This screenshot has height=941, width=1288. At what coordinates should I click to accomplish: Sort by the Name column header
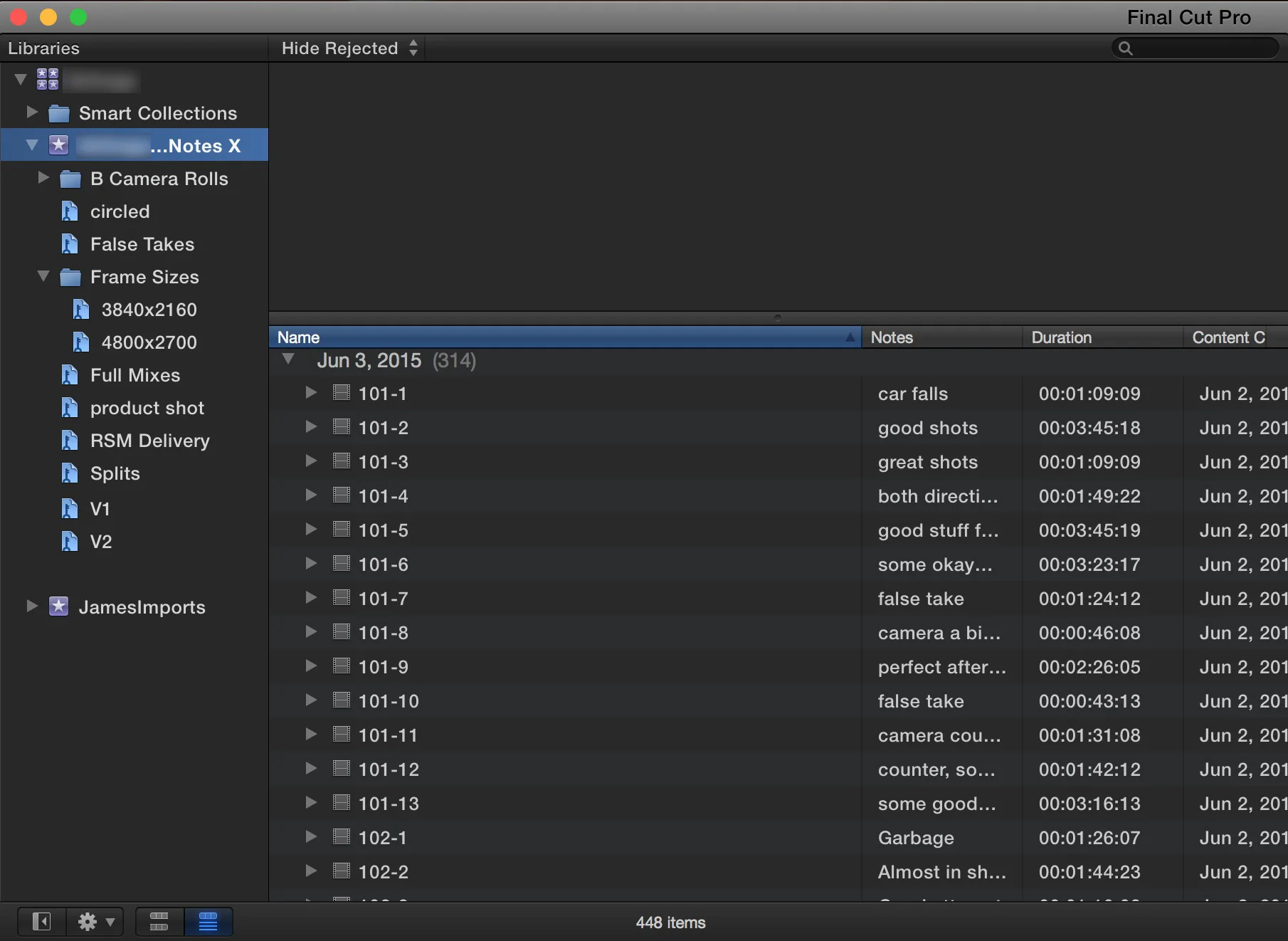pyautogui.click(x=565, y=337)
